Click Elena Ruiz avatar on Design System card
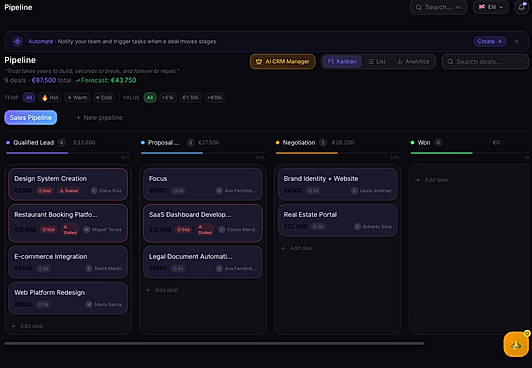The width and height of the screenshot is (532, 368). click(94, 191)
